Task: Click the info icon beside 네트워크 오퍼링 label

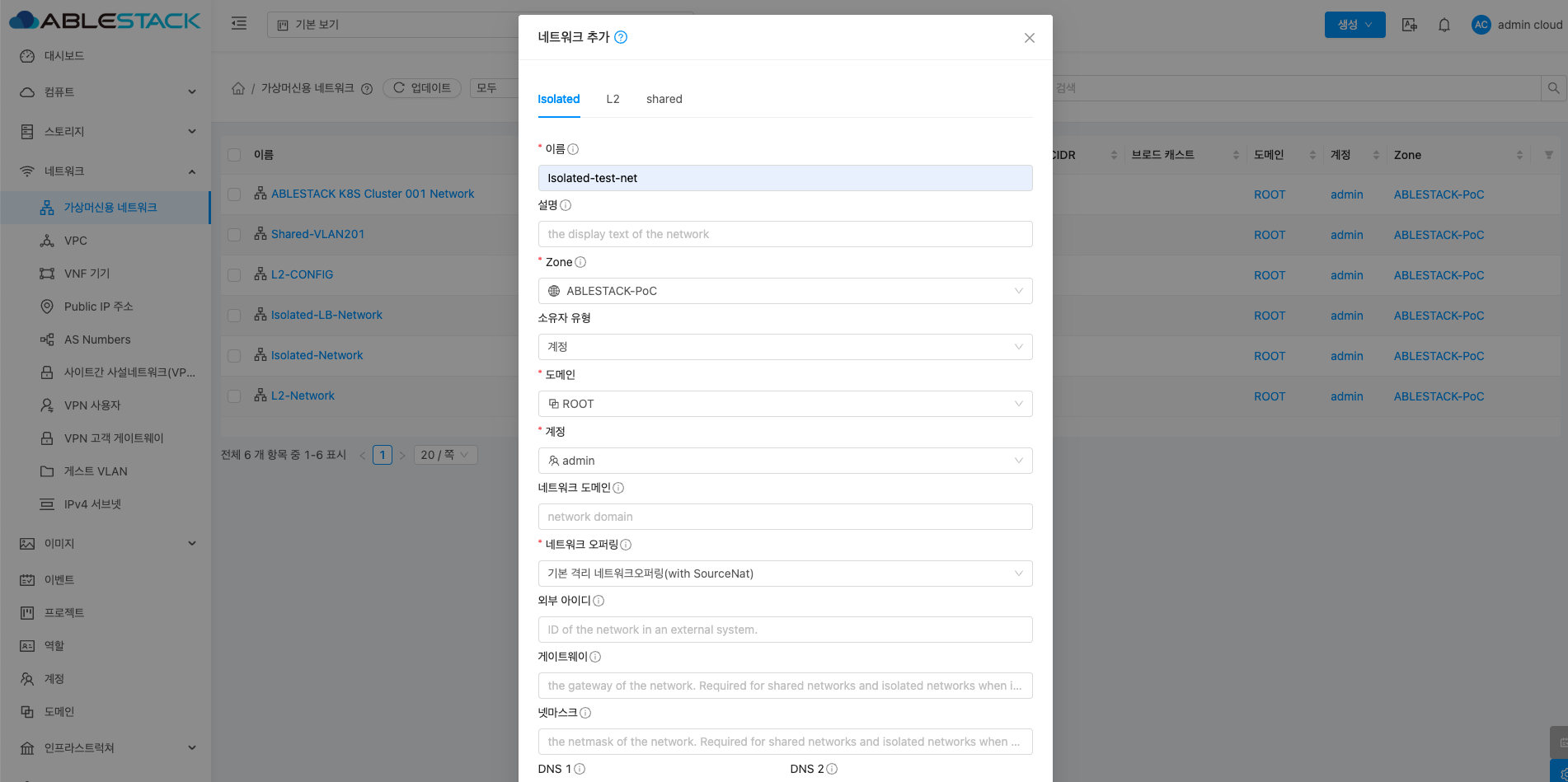Action: tap(626, 545)
